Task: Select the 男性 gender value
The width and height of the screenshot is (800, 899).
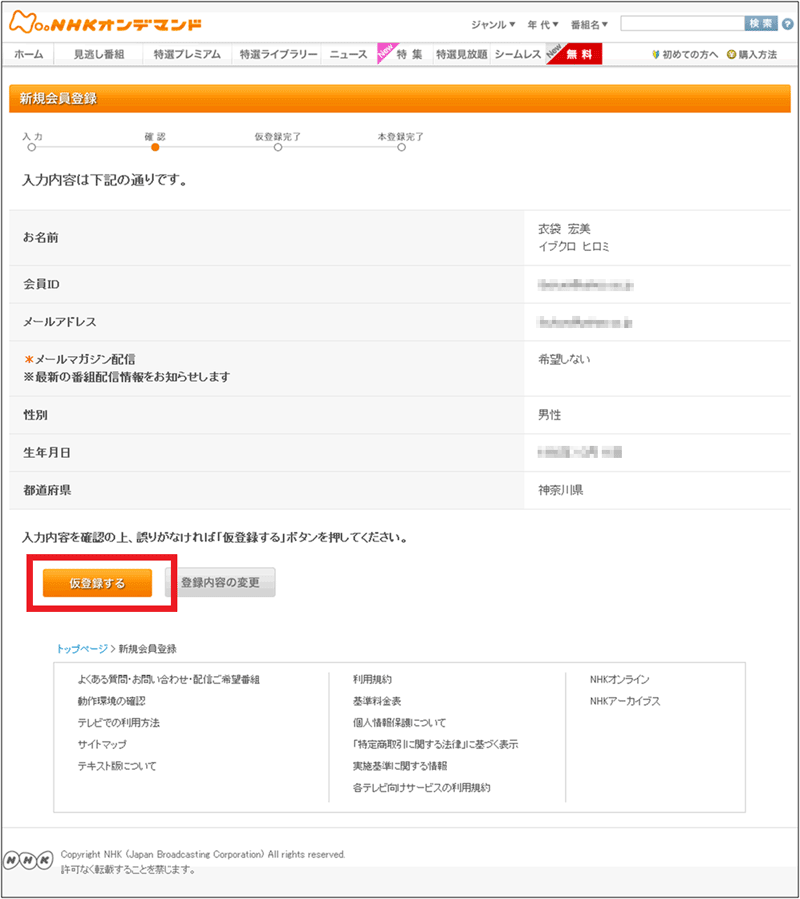Action: coord(549,415)
